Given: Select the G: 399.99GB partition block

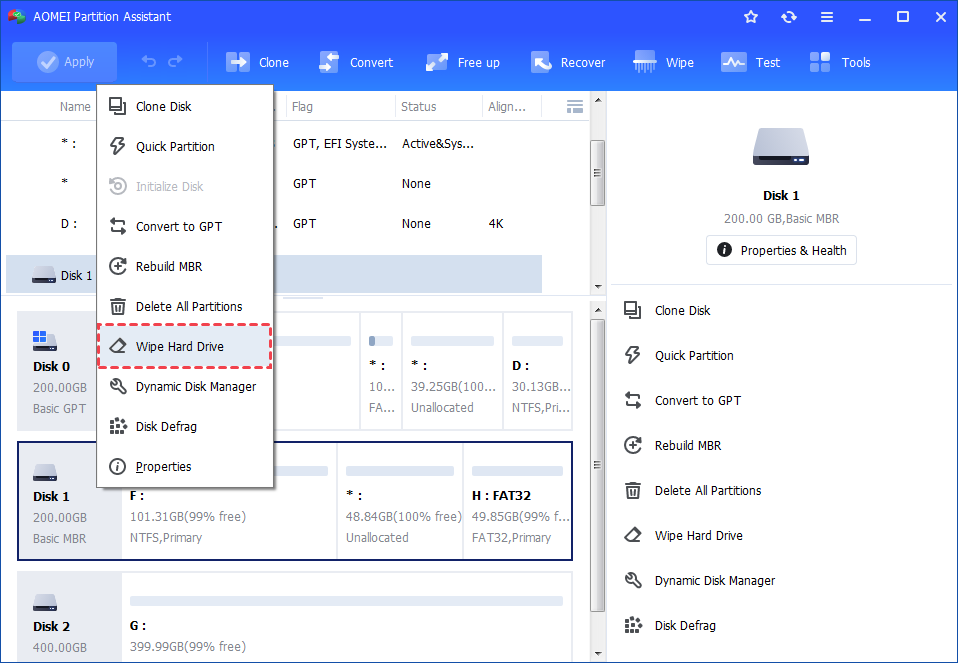Looking at the screenshot, I should [x=346, y=617].
